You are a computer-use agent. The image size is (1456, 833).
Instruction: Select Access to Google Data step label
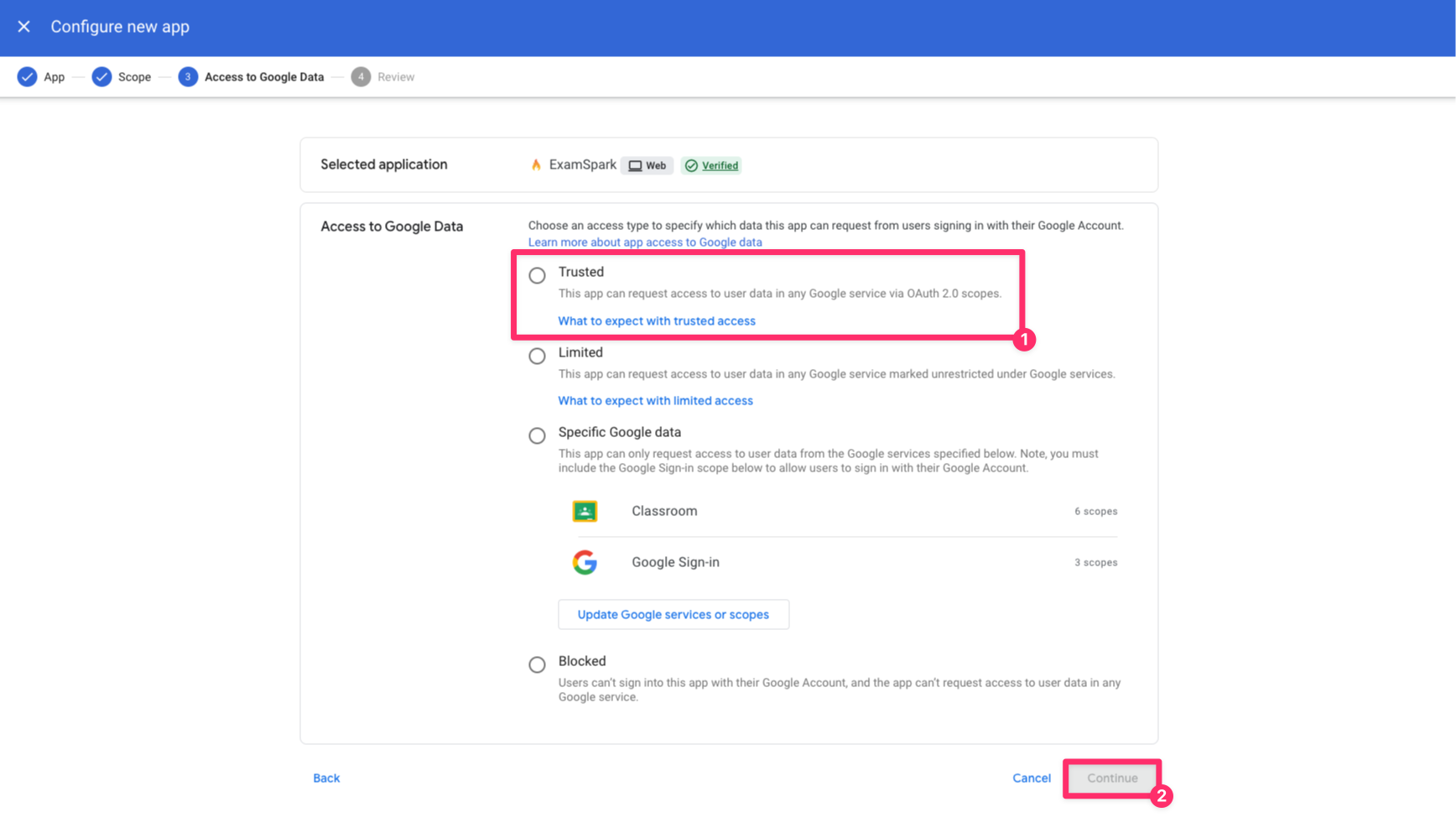(x=264, y=77)
